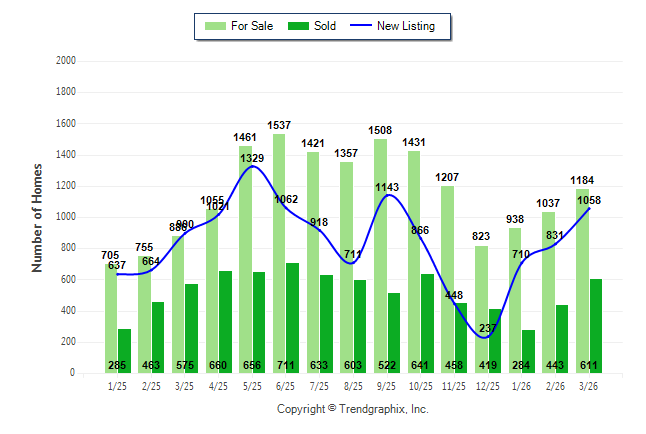This screenshot has width=646, height=434.
Task: Click the Copyright Trendgraphix, Inc. text
Action: (352, 409)
